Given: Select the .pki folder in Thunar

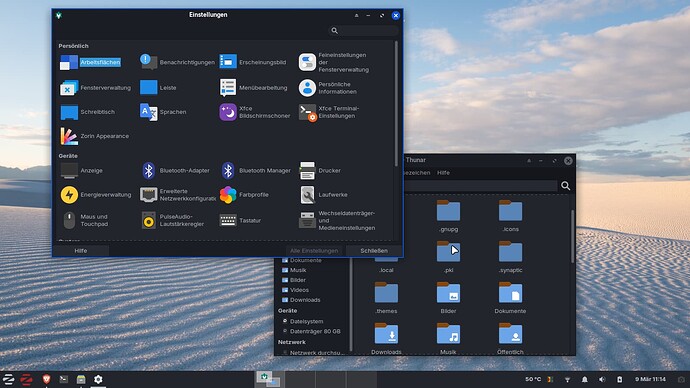Looking at the screenshot, I should (x=448, y=257).
